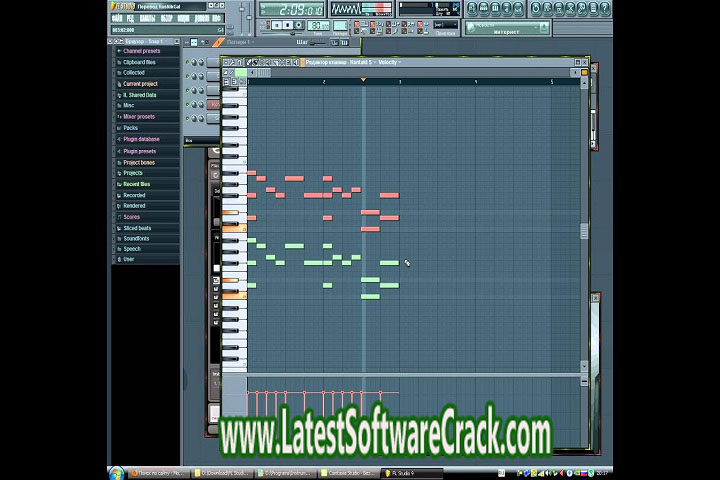Open the Обзор (View) menu
The image size is (720, 480).
pos(166,18)
